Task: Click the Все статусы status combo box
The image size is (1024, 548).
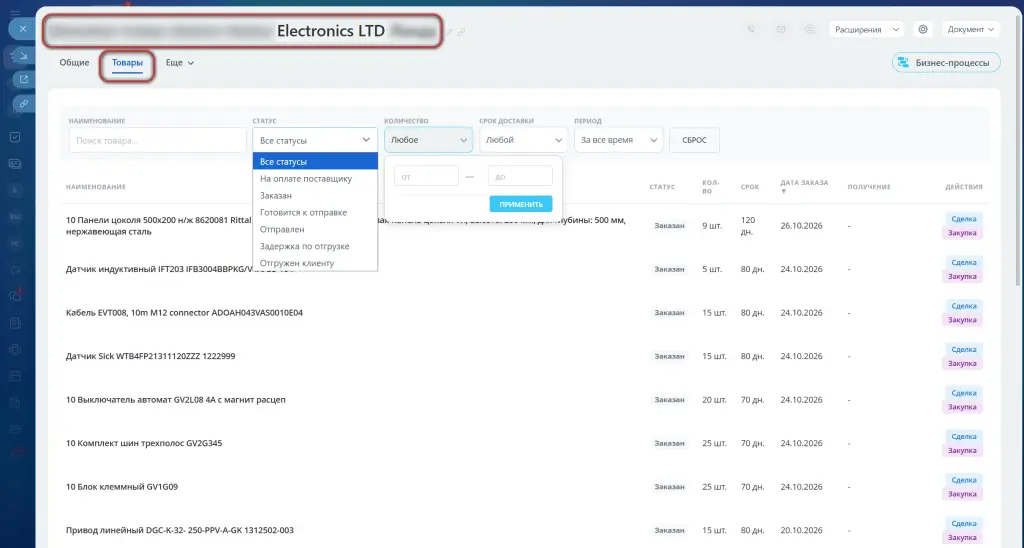Action: pos(315,140)
